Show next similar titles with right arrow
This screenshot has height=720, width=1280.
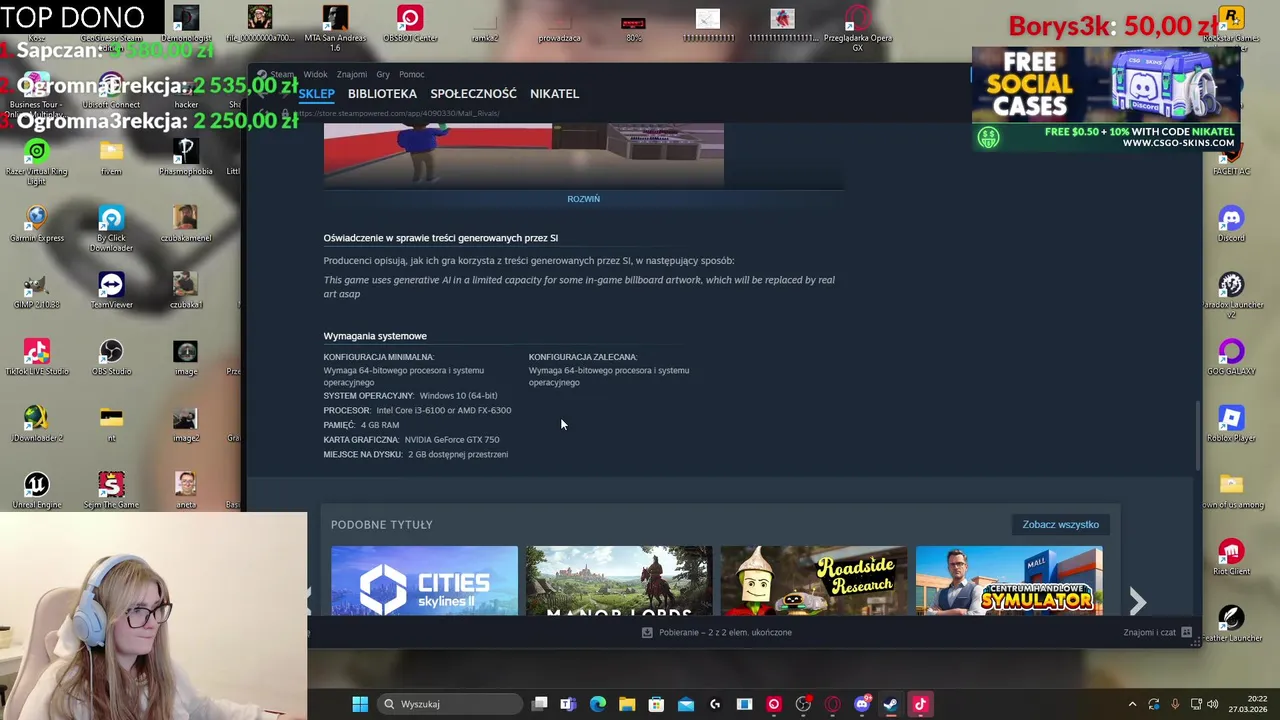click(x=1137, y=601)
